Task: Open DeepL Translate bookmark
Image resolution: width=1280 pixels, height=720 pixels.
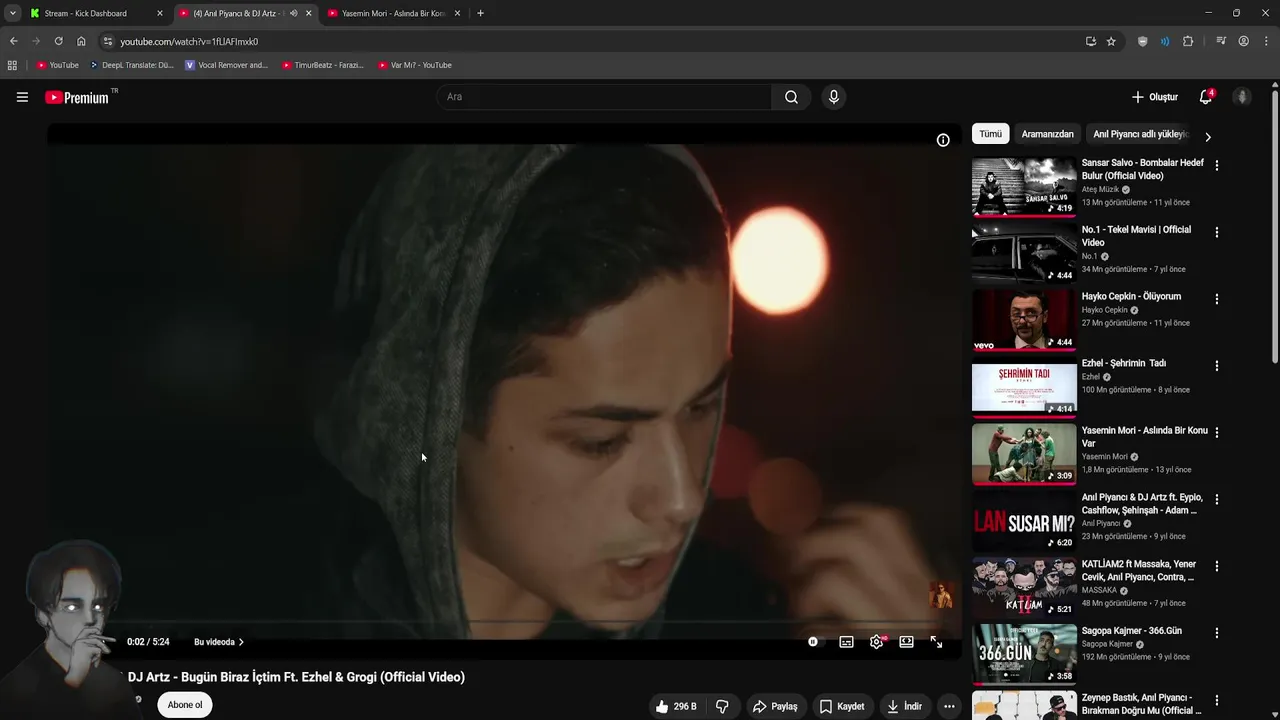Action: click(132, 65)
